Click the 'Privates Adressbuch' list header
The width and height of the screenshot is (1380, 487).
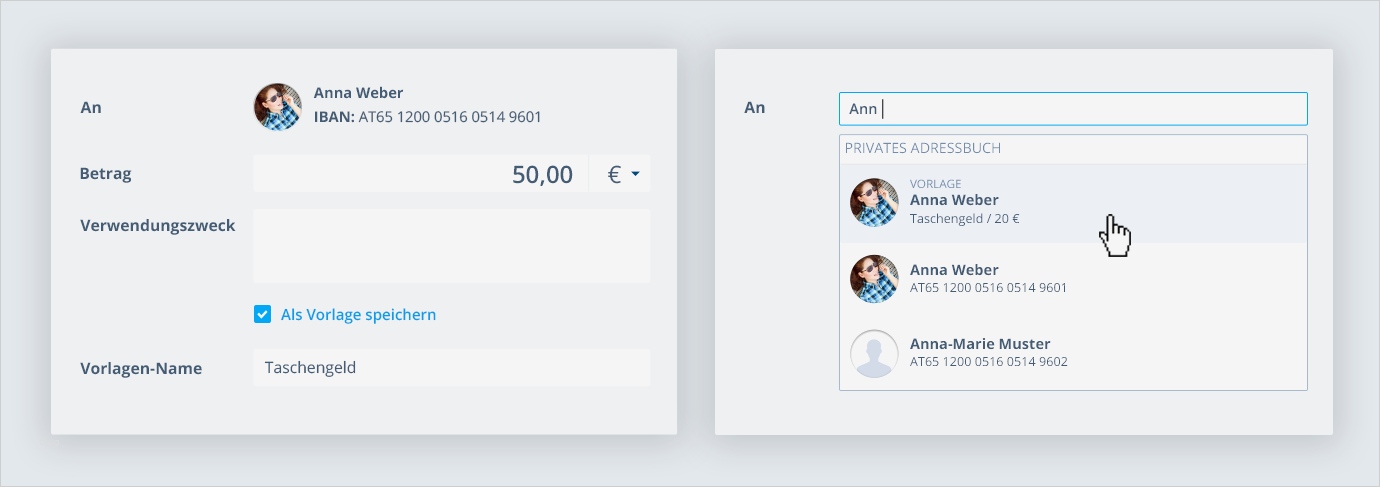[923, 148]
